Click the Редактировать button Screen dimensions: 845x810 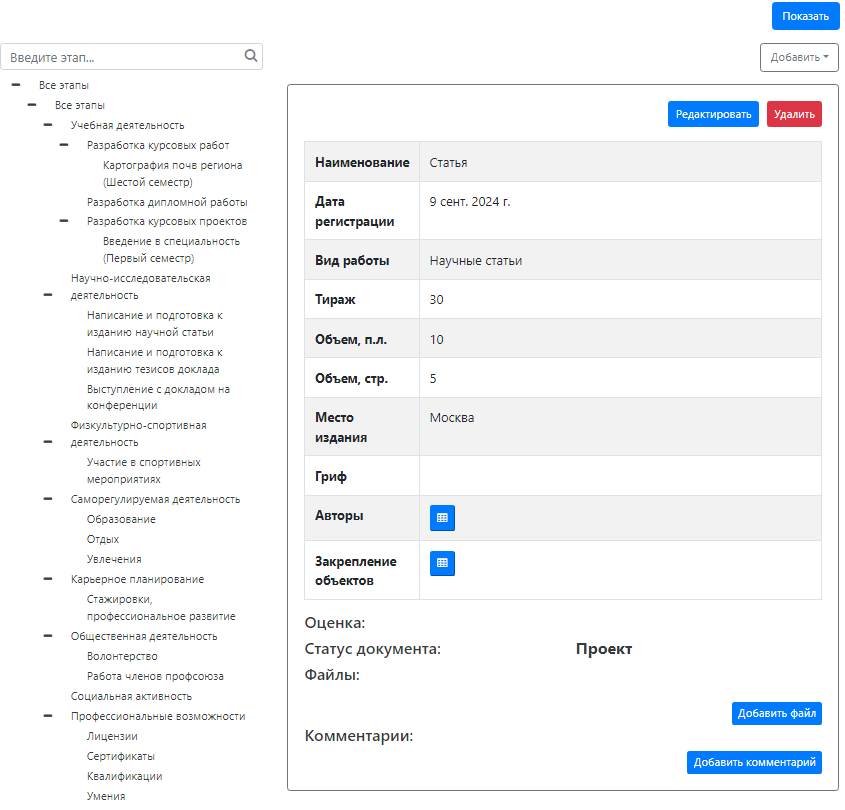(x=714, y=114)
